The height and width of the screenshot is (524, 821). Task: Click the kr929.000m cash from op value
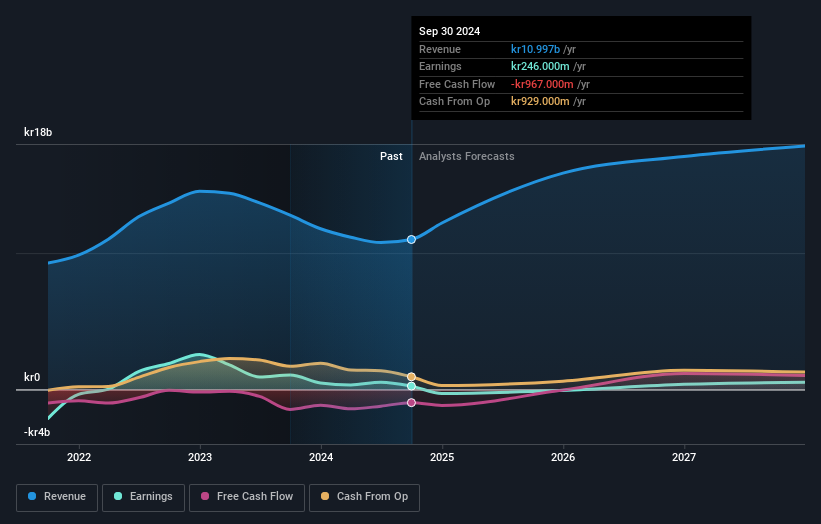click(540, 102)
